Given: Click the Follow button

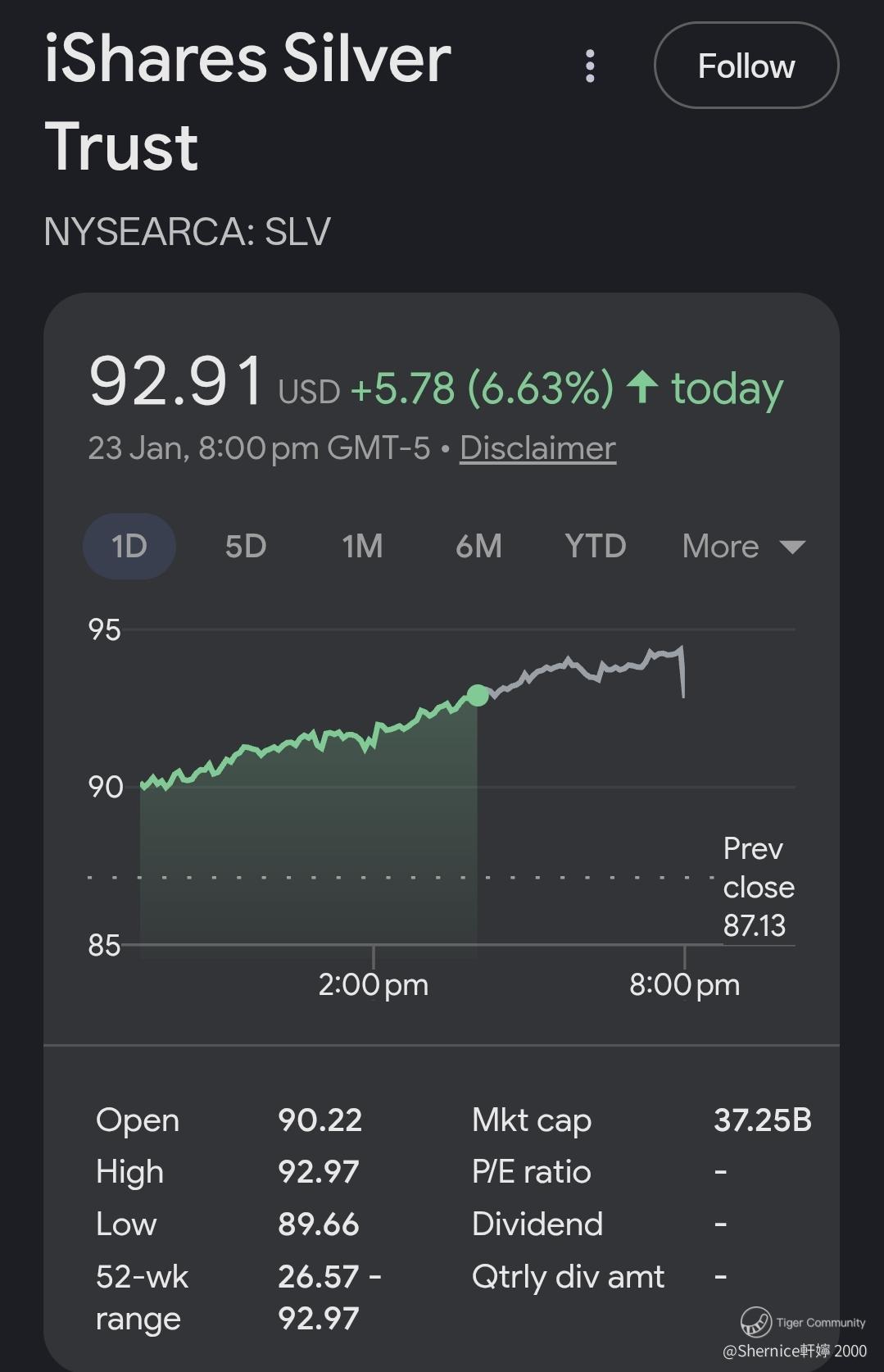Looking at the screenshot, I should pos(746,66).
